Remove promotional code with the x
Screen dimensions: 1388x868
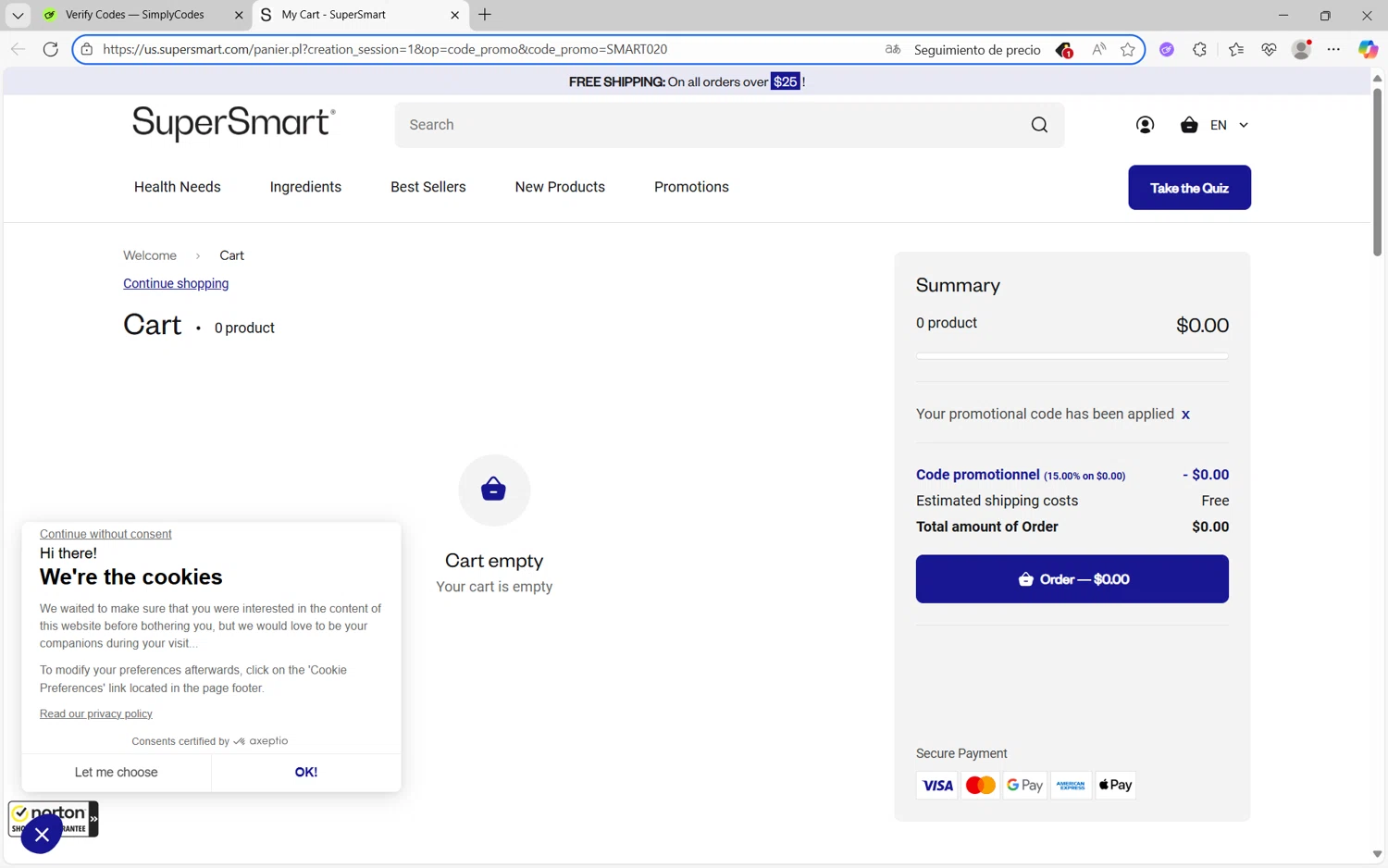tap(1185, 415)
